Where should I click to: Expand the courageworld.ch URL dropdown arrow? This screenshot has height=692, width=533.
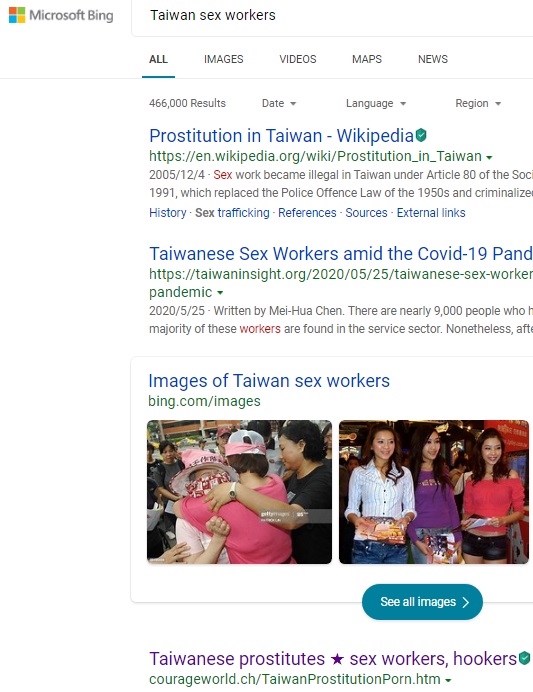pyautogui.click(x=448, y=680)
